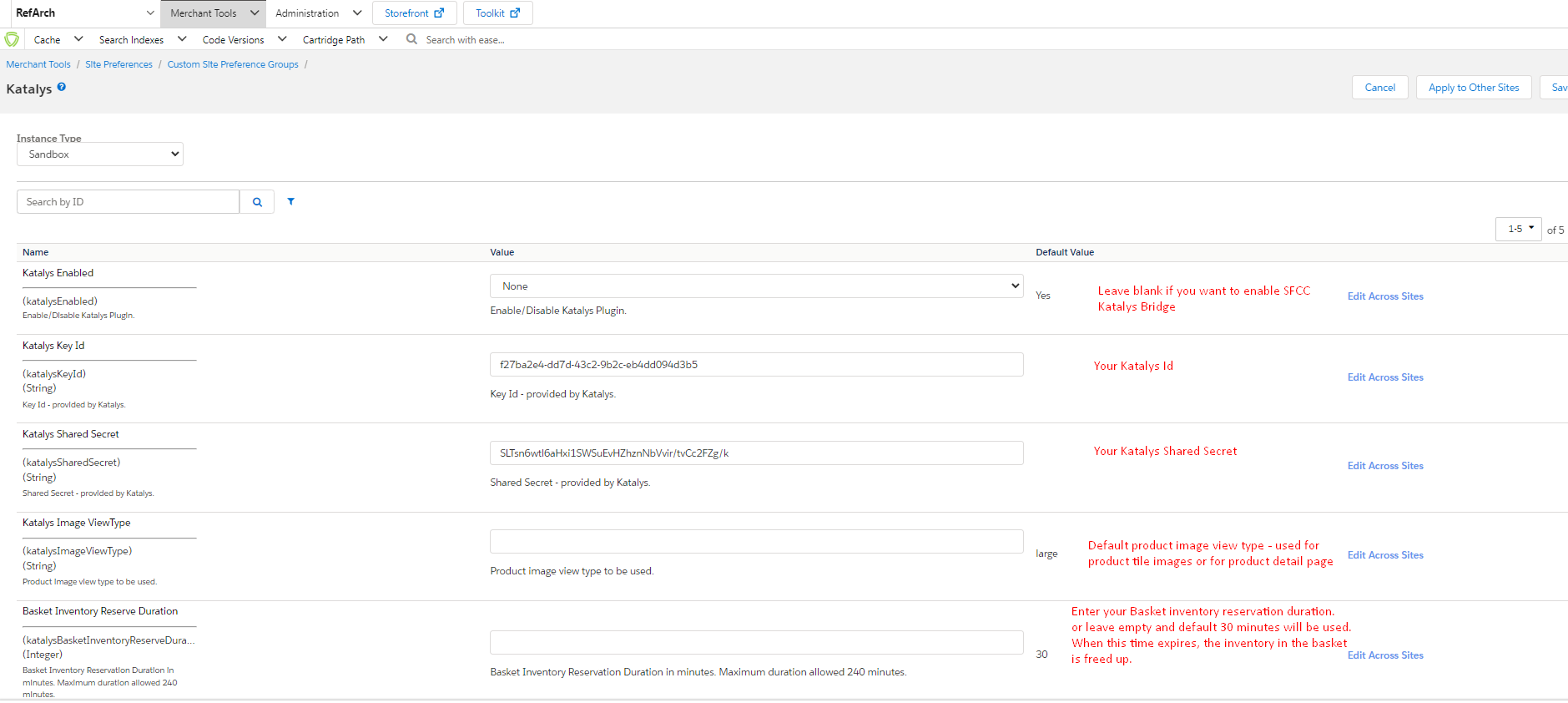Click the magnifier search button beside Search by ID
The image size is (1568, 703).
[x=257, y=202]
